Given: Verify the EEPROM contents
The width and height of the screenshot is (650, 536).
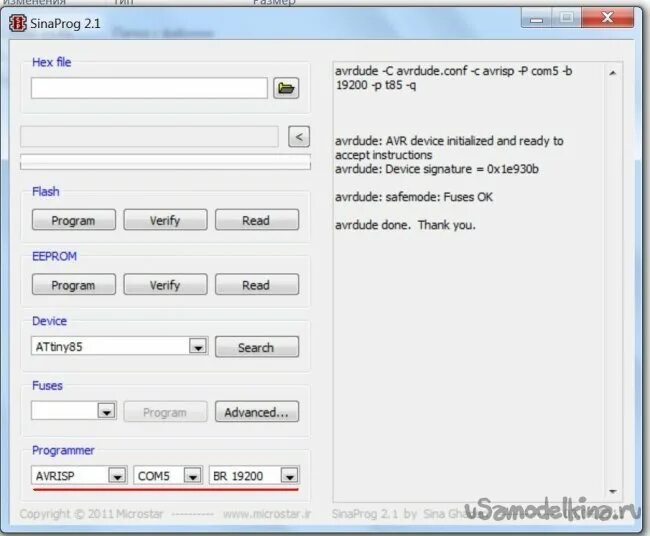Looking at the screenshot, I should (x=165, y=284).
